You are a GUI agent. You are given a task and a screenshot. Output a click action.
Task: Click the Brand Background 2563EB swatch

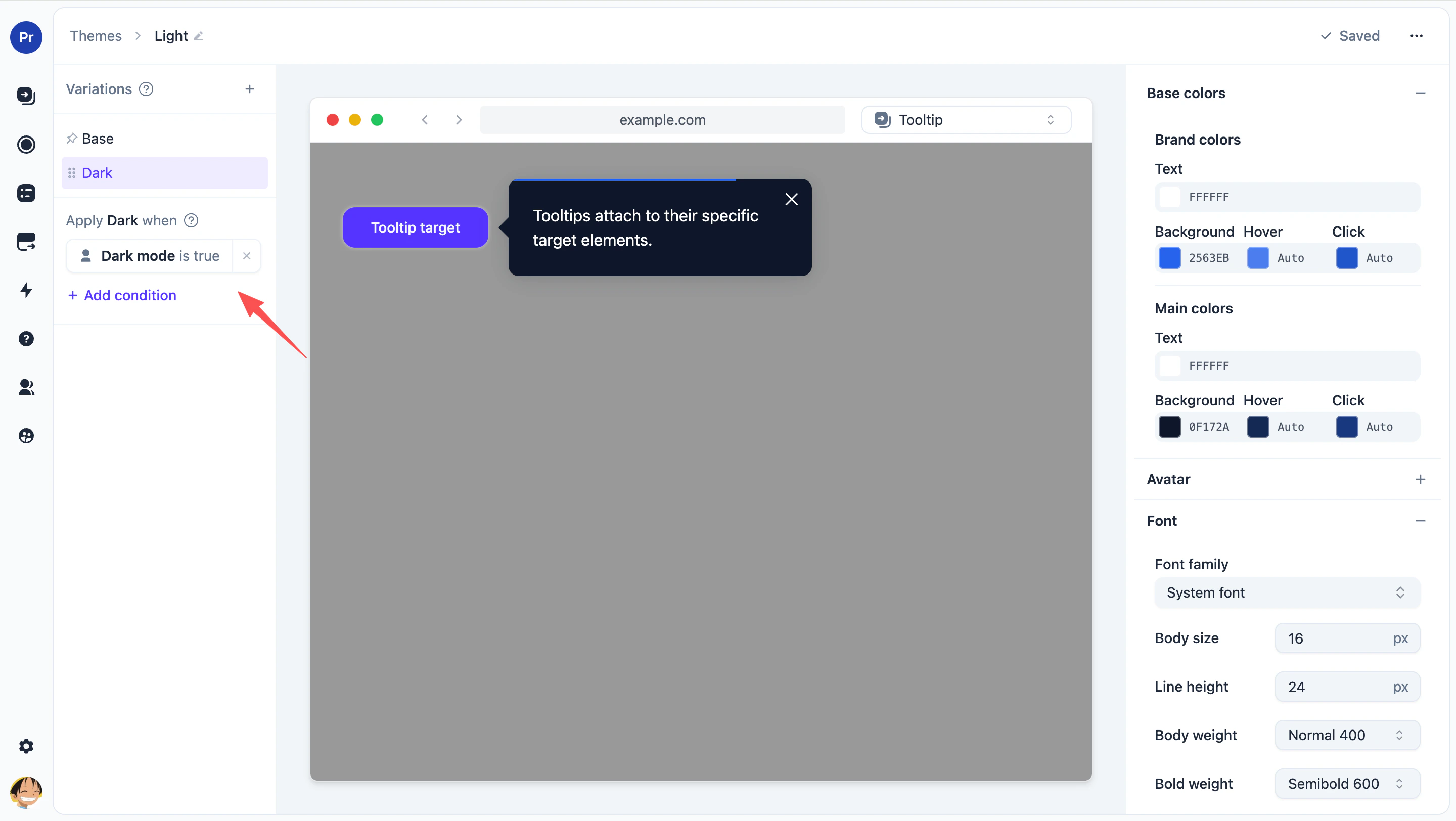click(1169, 258)
